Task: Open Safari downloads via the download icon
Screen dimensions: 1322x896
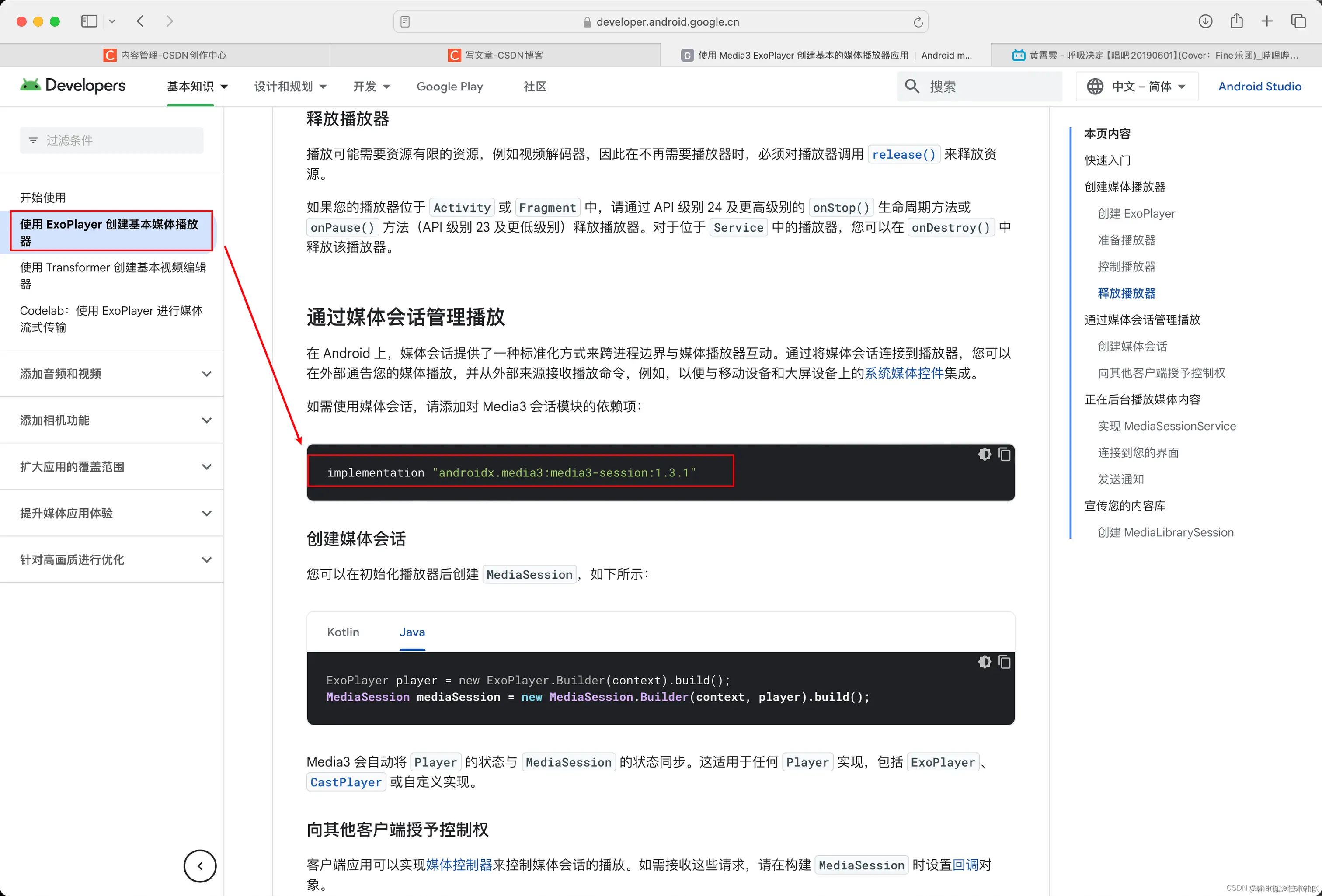Action: [x=1205, y=21]
